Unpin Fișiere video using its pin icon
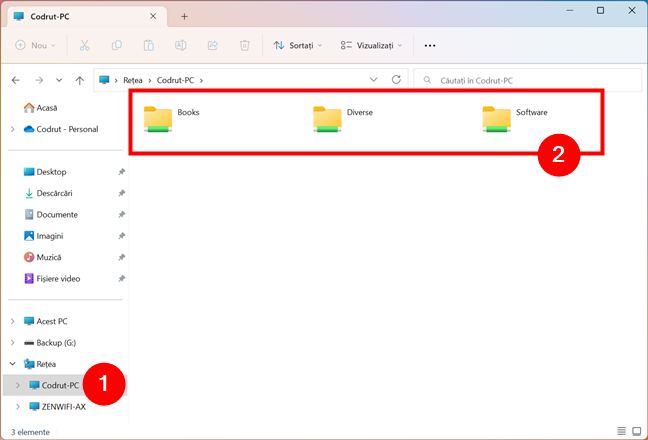Screen dimensions: 648x440 point(122,279)
